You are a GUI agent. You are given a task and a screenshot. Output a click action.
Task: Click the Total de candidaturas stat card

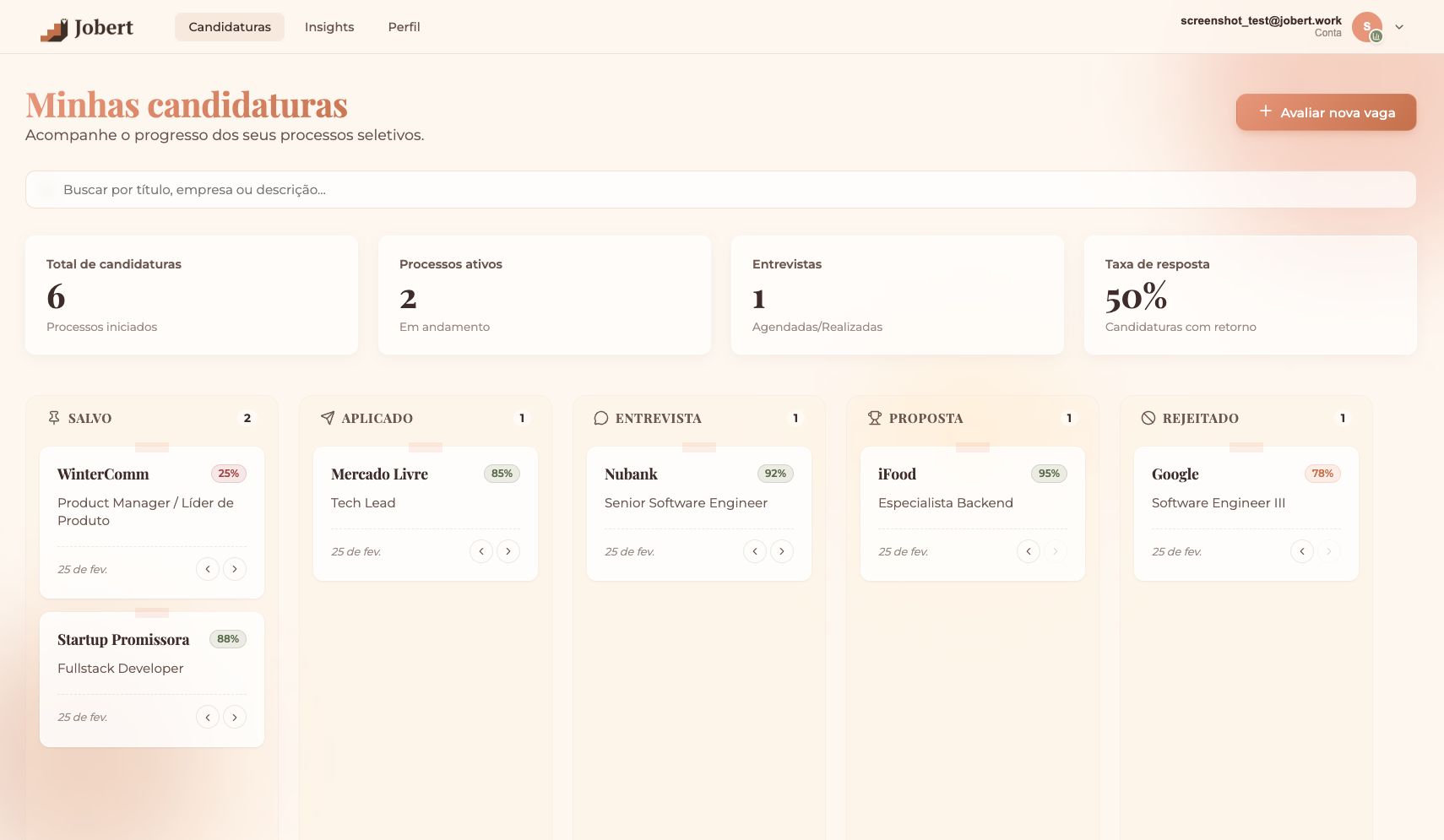click(x=192, y=295)
